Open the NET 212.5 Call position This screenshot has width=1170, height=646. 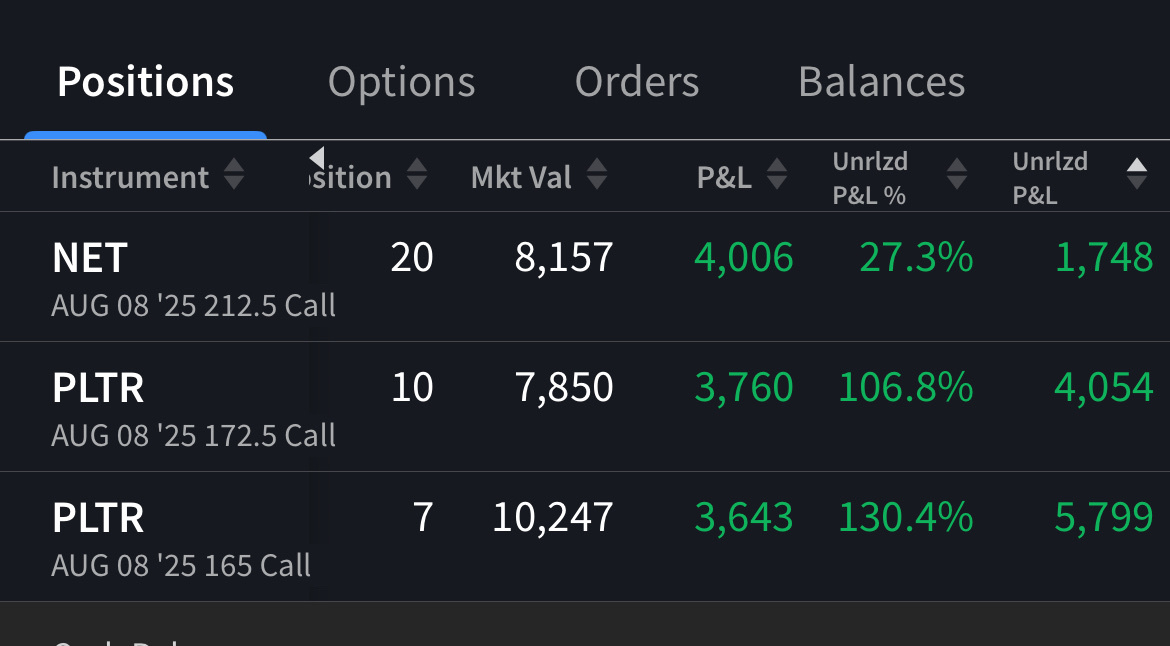point(193,276)
